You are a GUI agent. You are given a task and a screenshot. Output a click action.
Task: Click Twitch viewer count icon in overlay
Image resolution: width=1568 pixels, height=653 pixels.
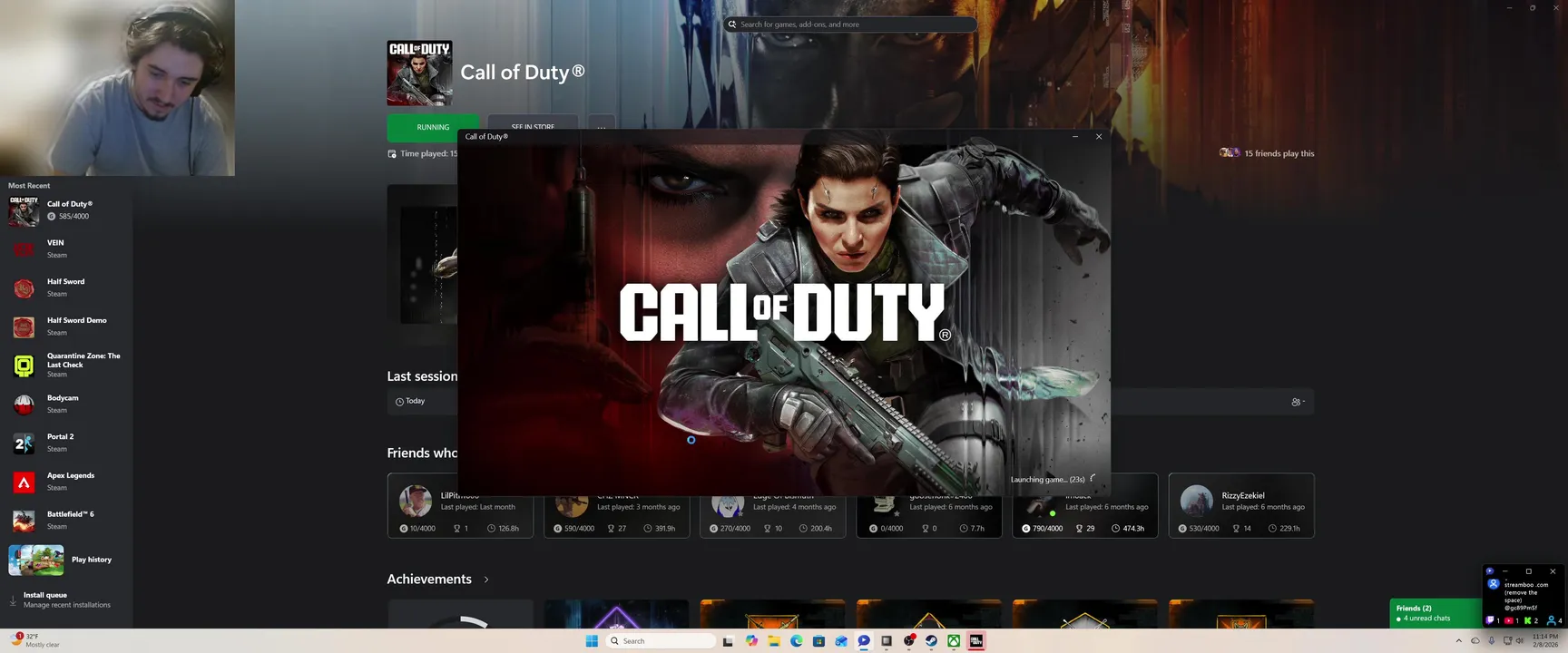coord(1489,620)
